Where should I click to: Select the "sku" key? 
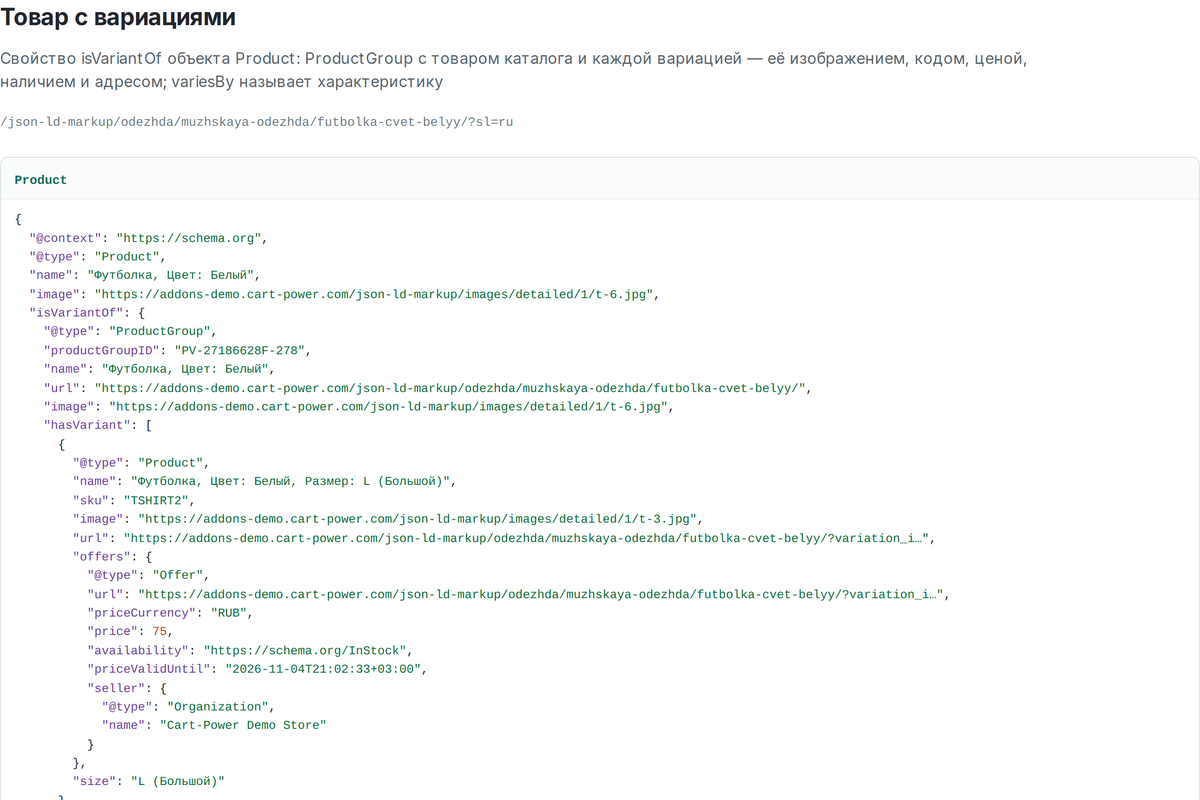tap(91, 501)
